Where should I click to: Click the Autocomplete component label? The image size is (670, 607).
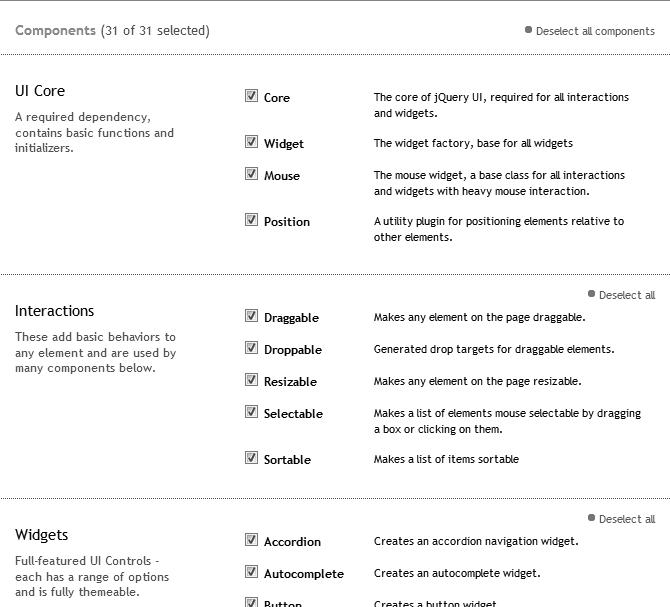[x=303, y=574]
